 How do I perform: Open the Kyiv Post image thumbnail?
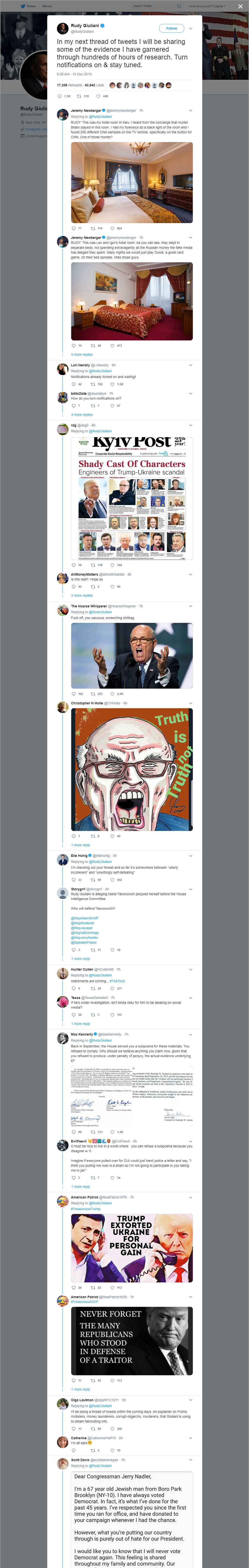coord(132,498)
